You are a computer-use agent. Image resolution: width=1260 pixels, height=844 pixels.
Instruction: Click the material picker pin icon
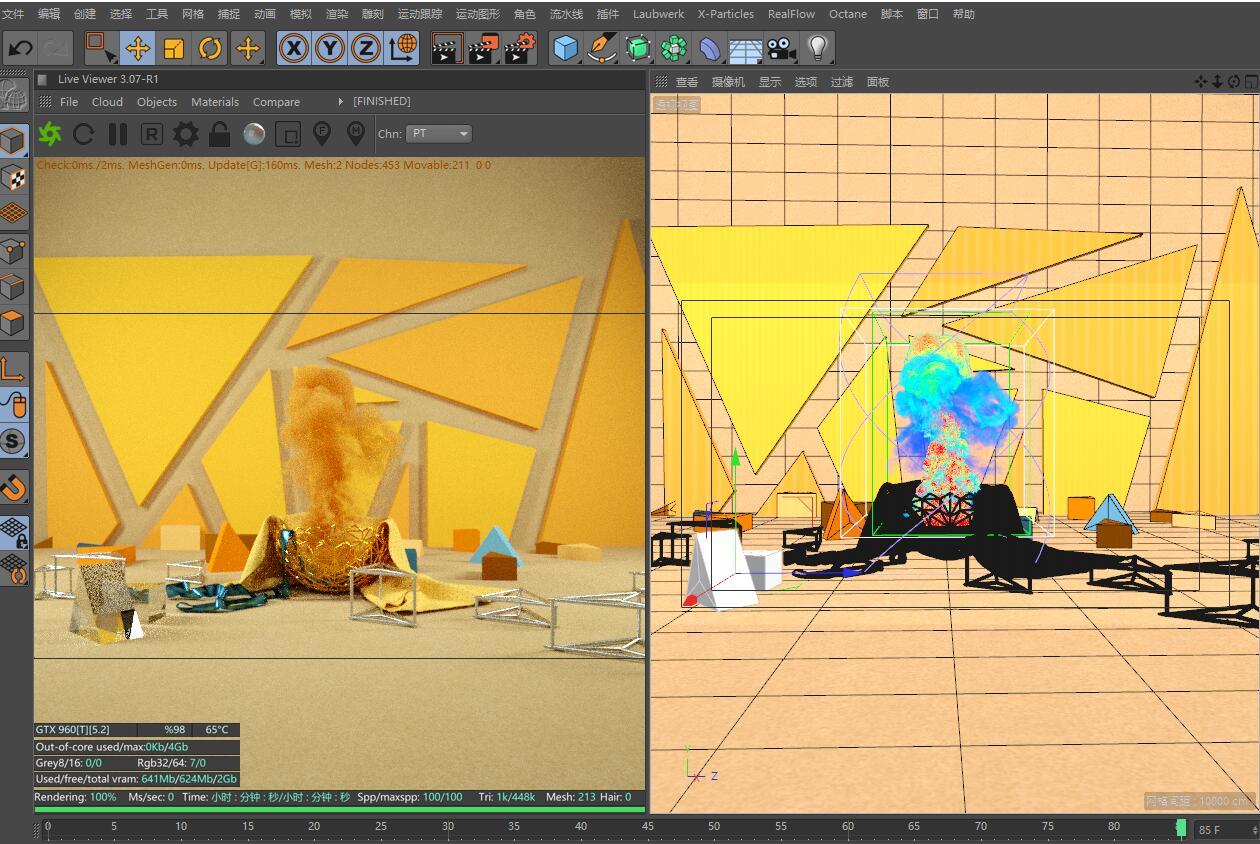tap(356, 133)
